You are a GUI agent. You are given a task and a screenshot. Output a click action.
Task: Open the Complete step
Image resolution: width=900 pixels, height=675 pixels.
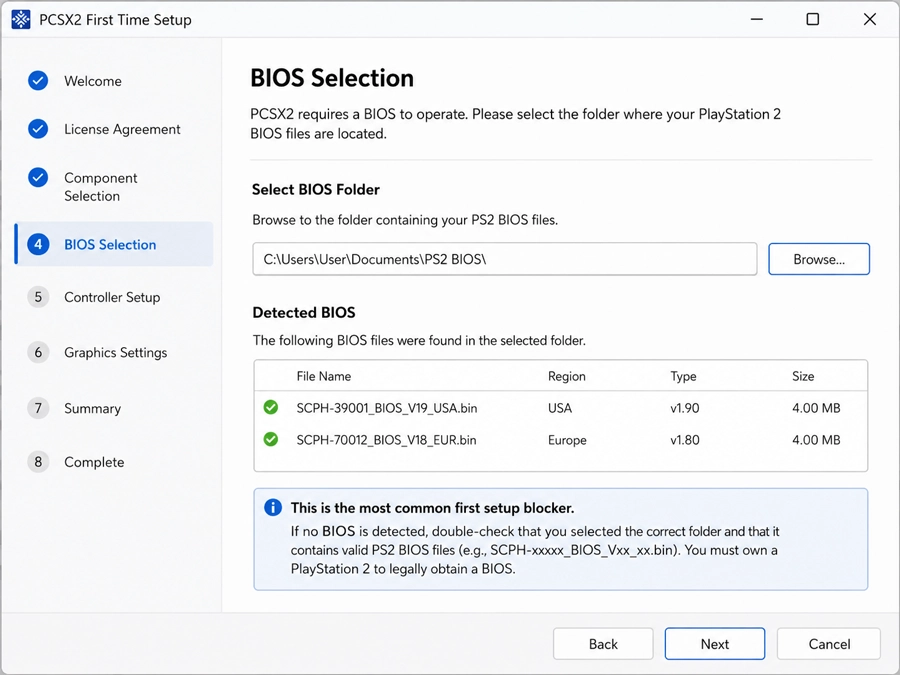94,462
